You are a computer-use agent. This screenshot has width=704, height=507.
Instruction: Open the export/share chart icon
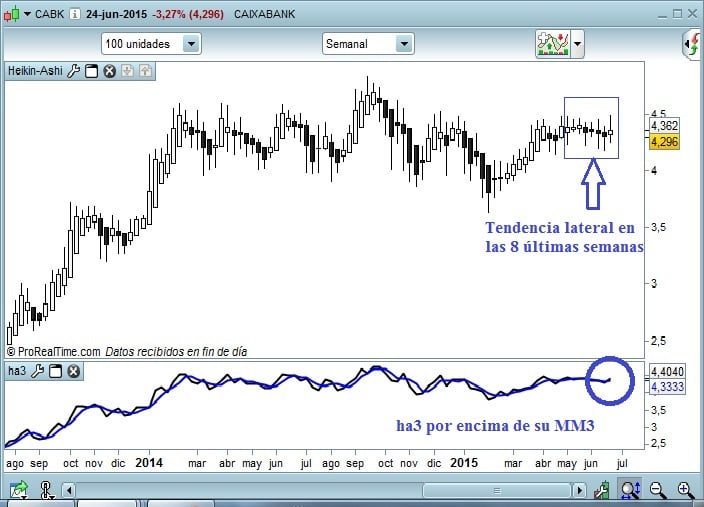coord(18,489)
